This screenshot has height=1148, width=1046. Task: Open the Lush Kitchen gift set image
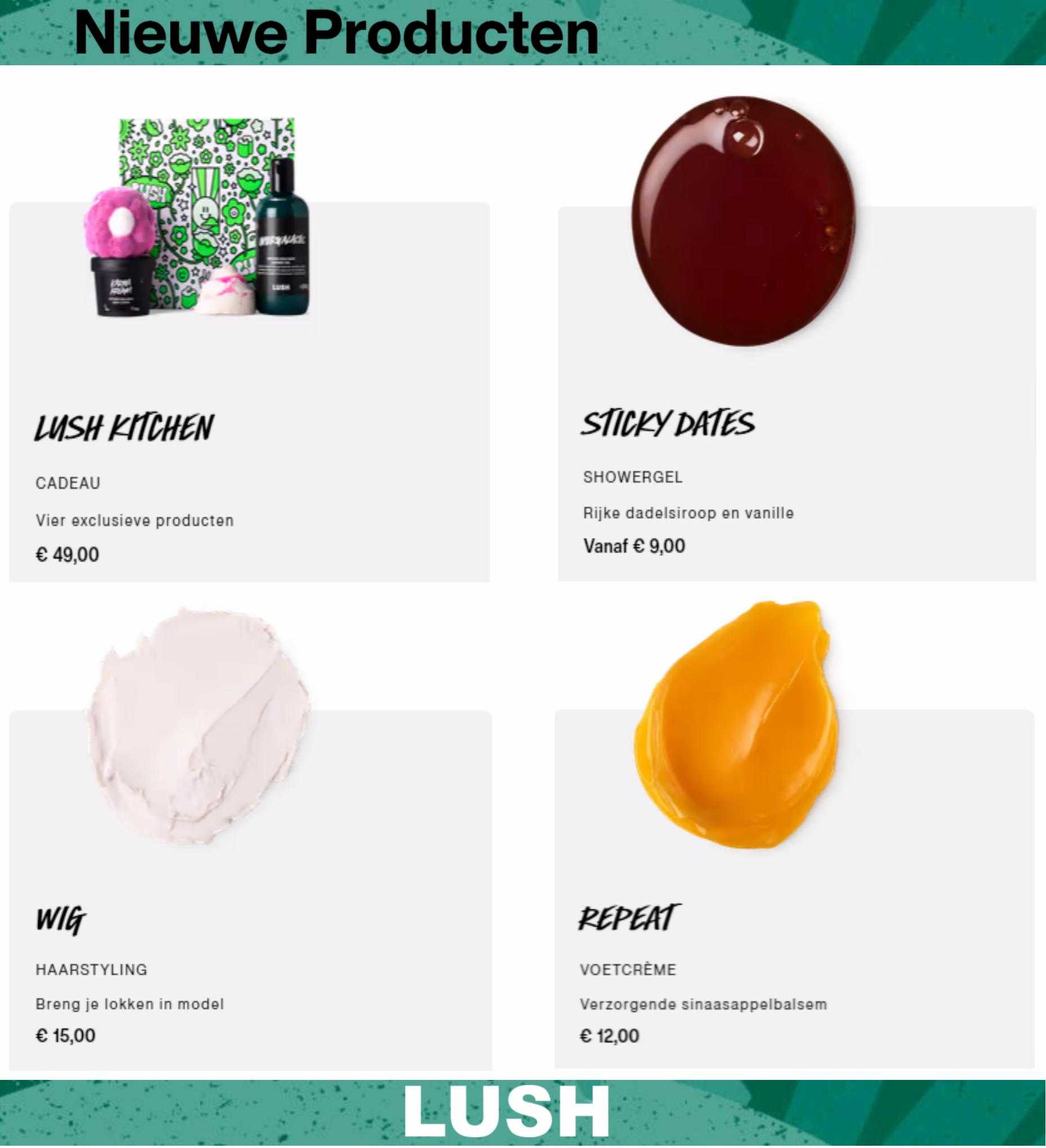coord(197,217)
